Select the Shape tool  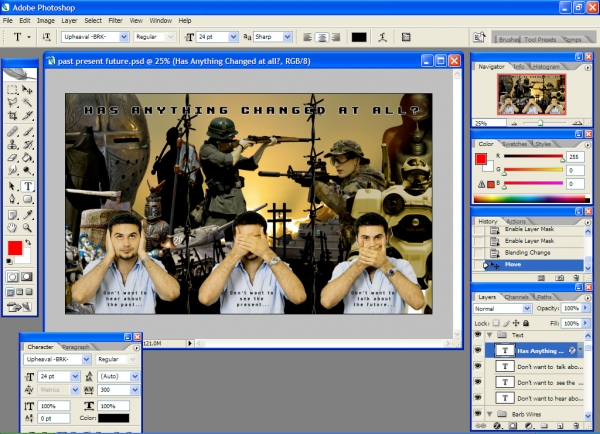(27, 199)
